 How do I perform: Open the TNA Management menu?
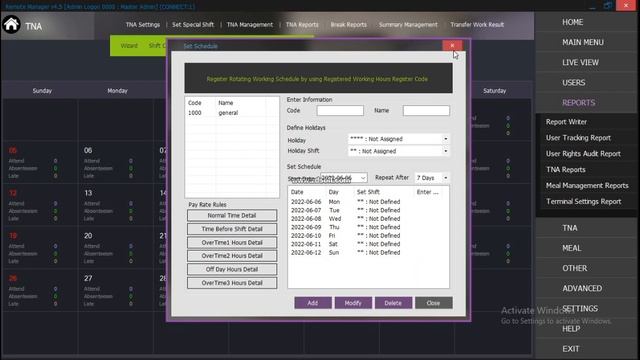point(249,24)
